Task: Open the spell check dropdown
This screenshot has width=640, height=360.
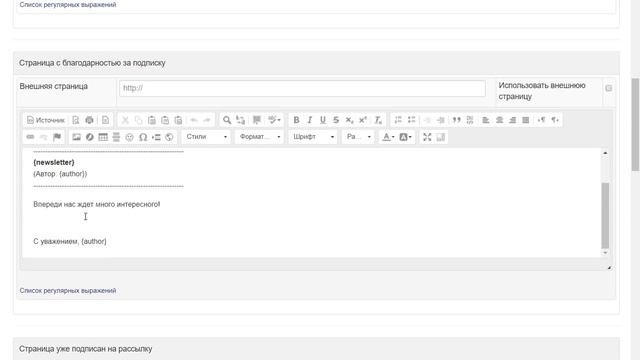Action: coord(274,120)
